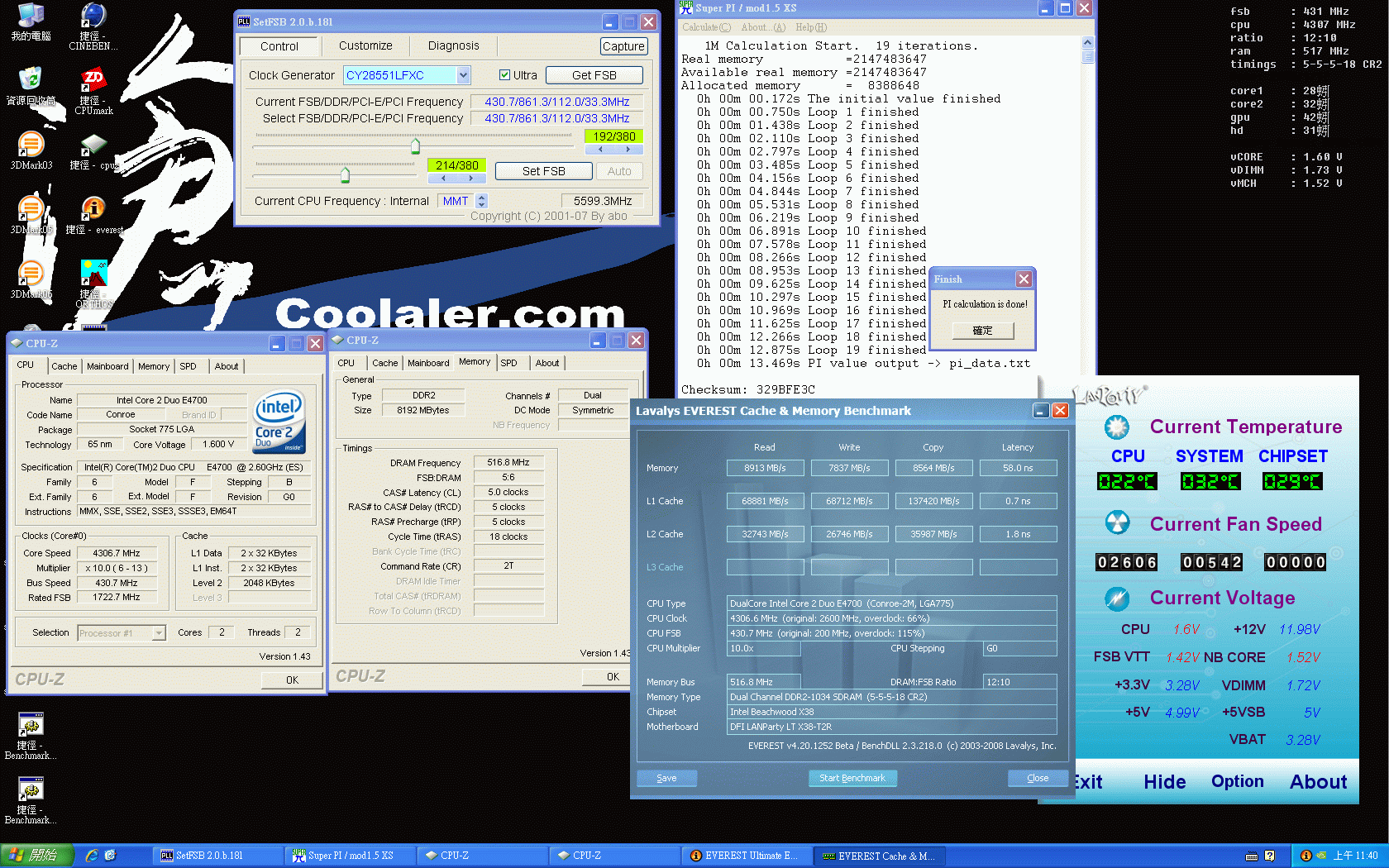Switch to Customize tab in SetFSB
The height and width of the screenshot is (868, 1389).
pos(365,45)
